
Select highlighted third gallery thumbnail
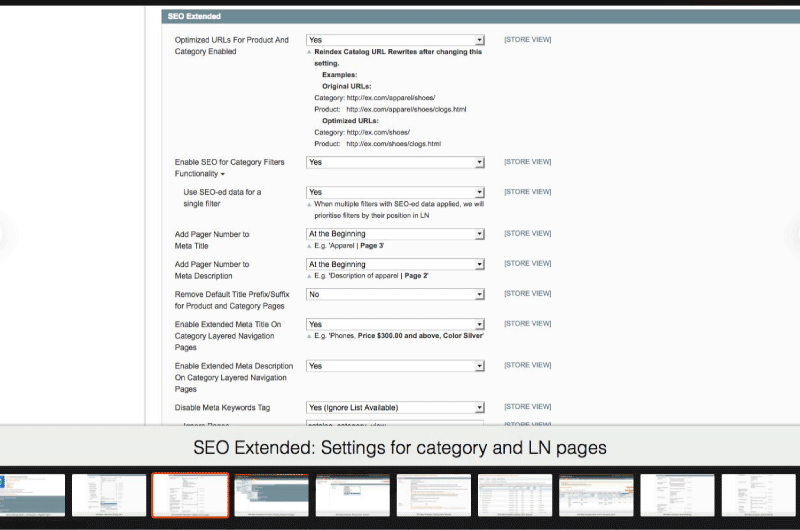click(x=190, y=495)
